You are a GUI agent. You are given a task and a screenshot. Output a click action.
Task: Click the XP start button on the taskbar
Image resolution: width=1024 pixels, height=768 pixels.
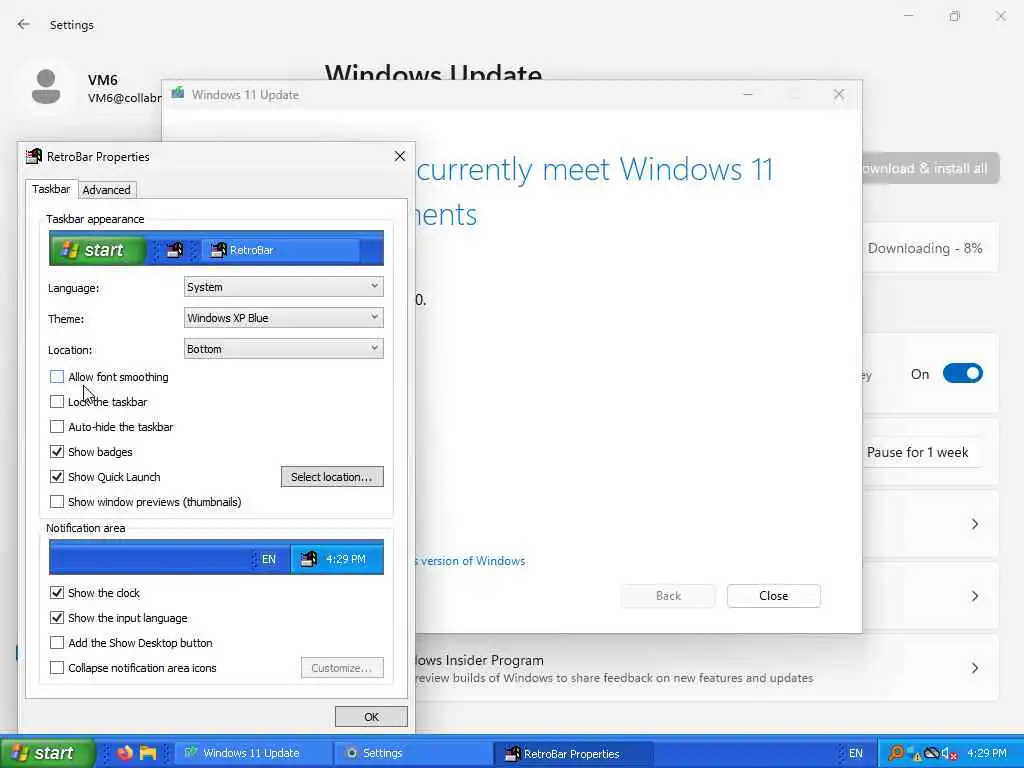click(47, 753)
